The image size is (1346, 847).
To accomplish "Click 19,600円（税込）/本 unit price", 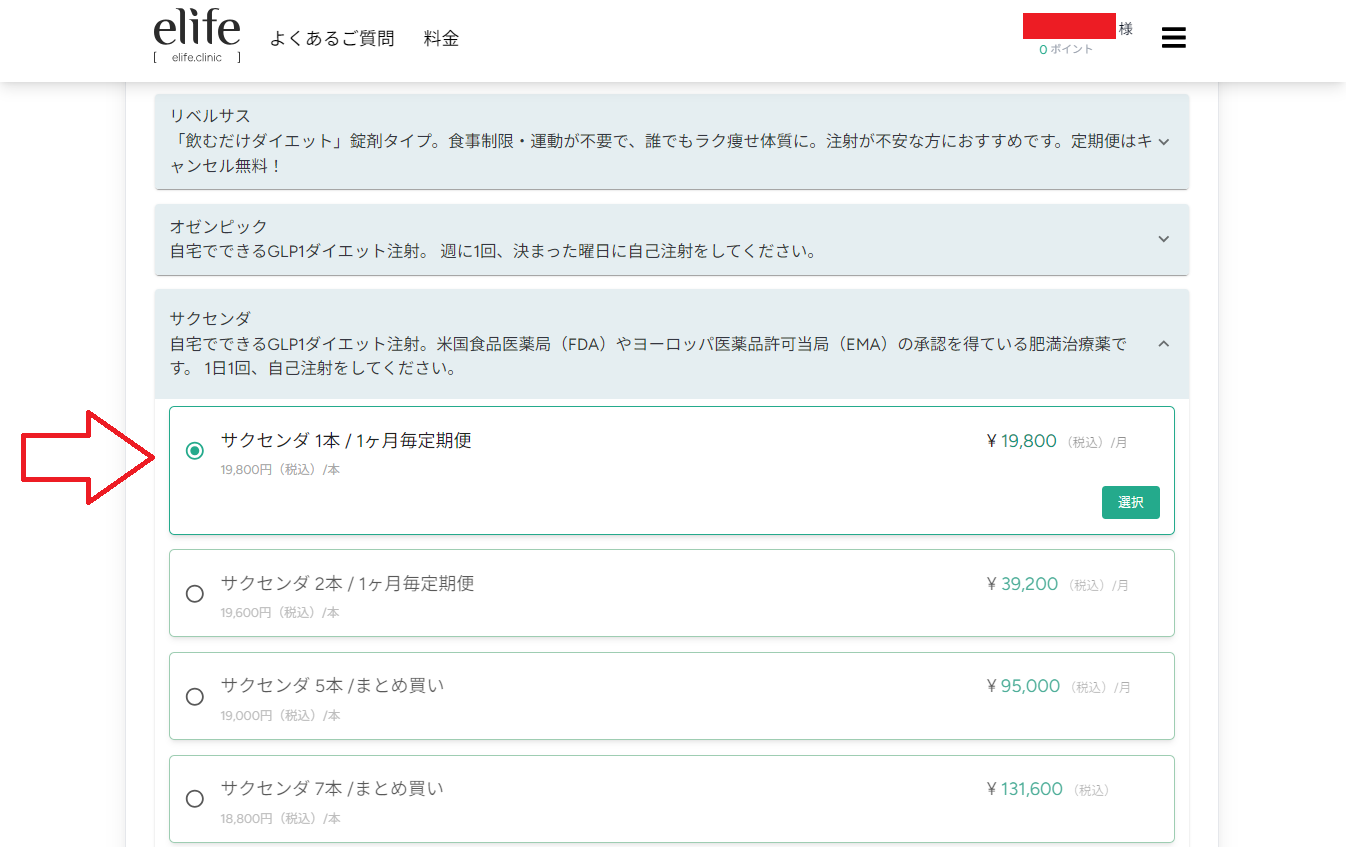I will 280,612.
